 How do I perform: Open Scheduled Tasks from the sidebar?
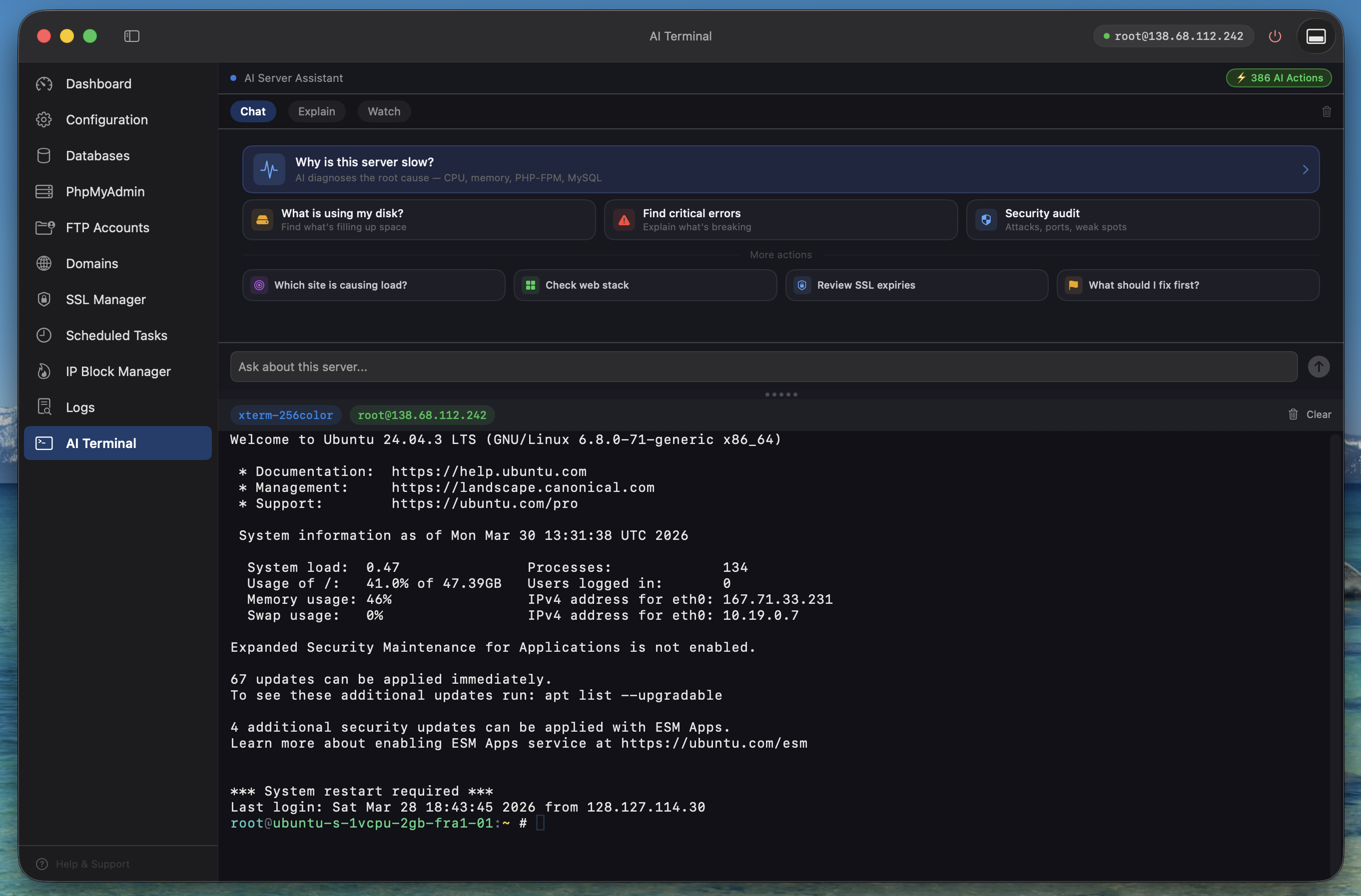tap(116, 335)
